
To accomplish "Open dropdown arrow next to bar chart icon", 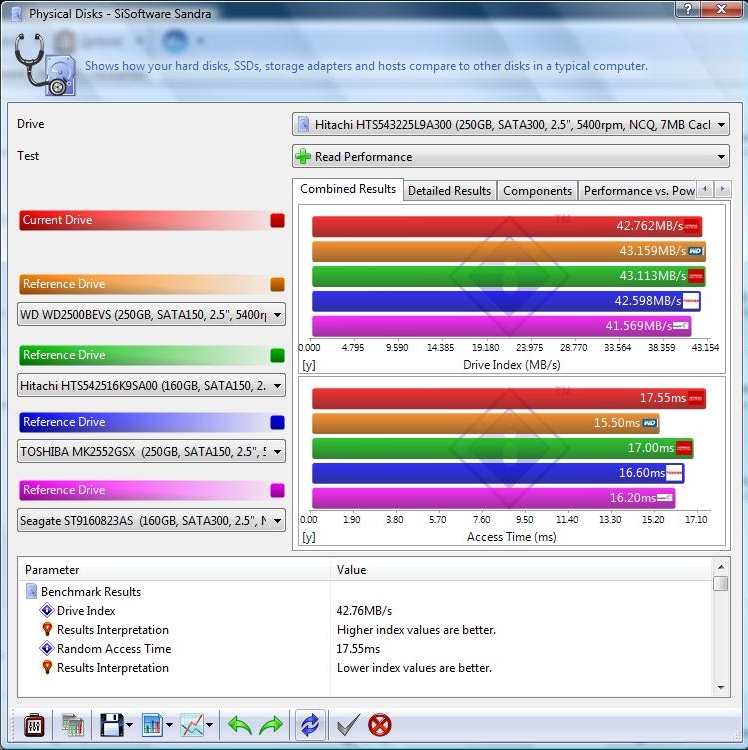I will click(x=169, y=726).
